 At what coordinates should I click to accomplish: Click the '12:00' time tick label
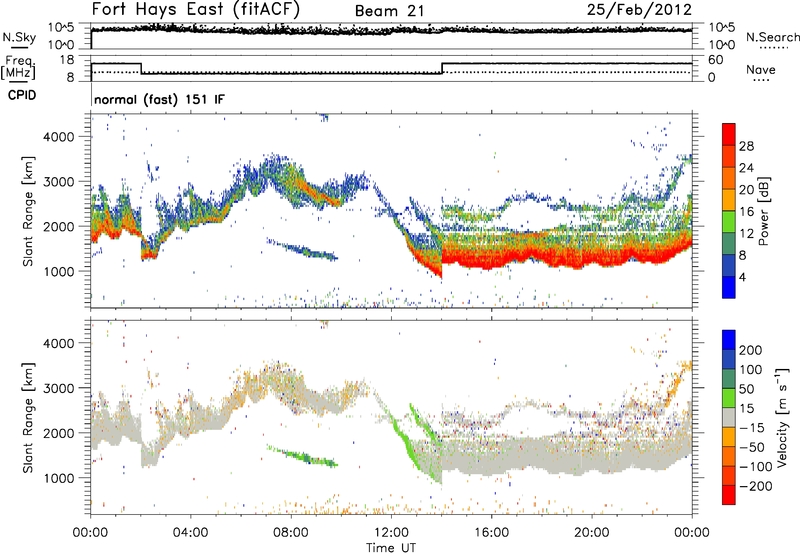coord(391,533)
